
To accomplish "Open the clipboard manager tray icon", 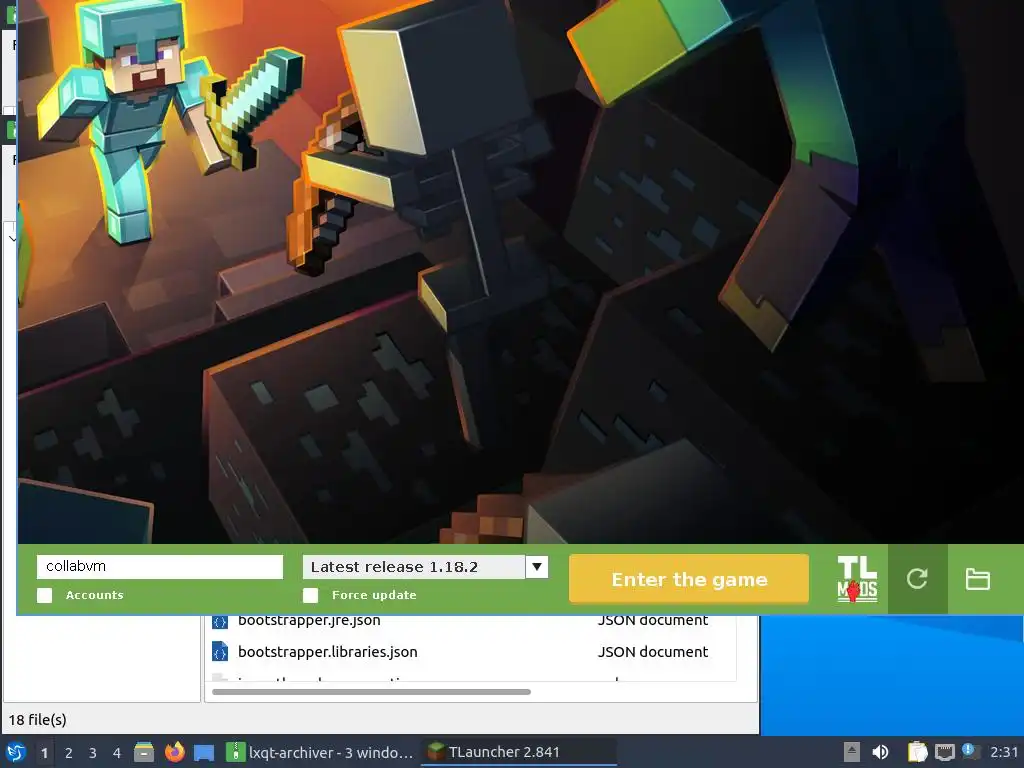I will coord(917,752).
